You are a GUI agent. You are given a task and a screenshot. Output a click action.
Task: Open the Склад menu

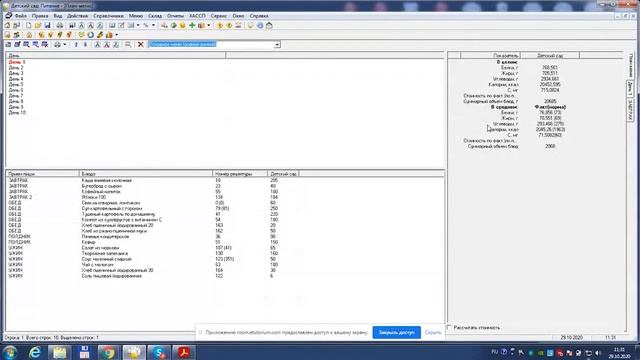155,16
